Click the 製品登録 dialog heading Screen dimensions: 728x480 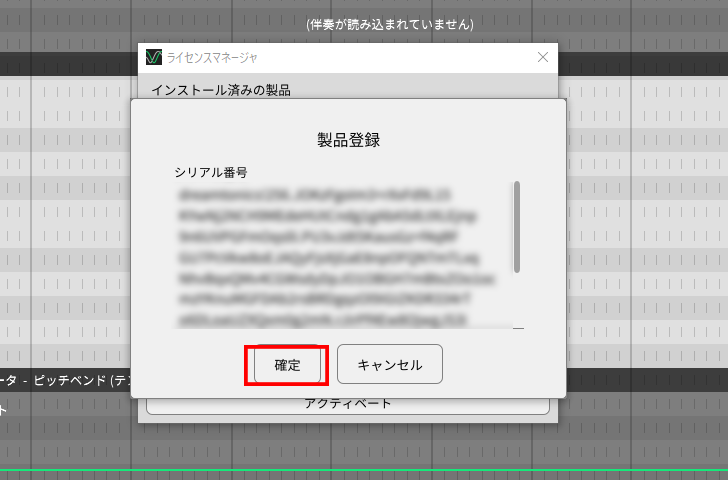[348, 140]
